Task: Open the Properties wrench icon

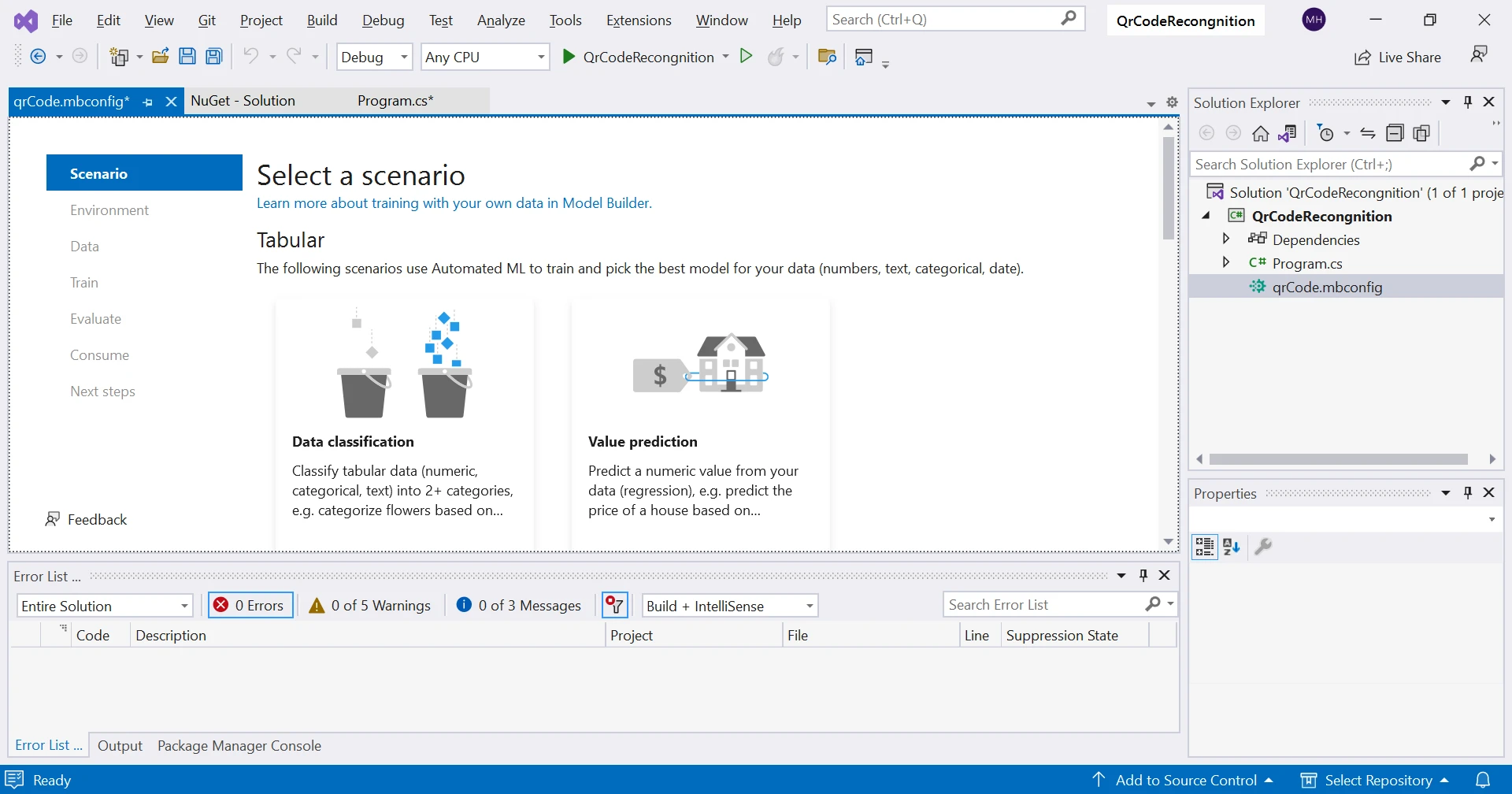Action: (x=1263, y=546)
